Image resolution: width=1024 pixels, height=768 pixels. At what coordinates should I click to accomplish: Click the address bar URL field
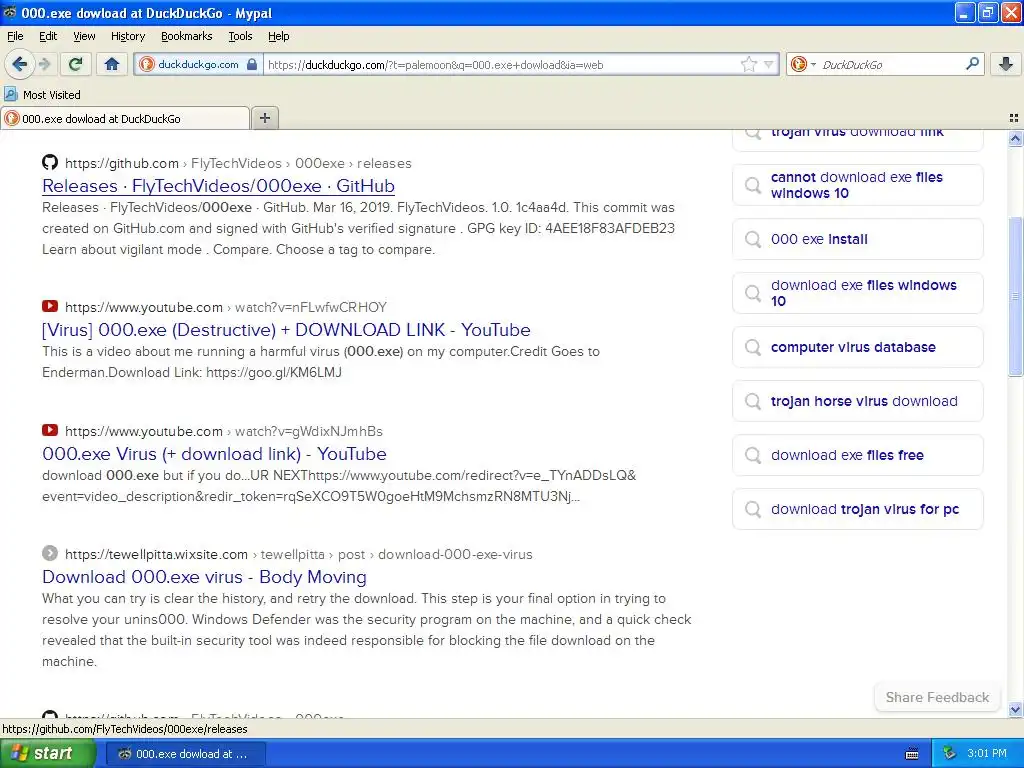tap(500, 65)
